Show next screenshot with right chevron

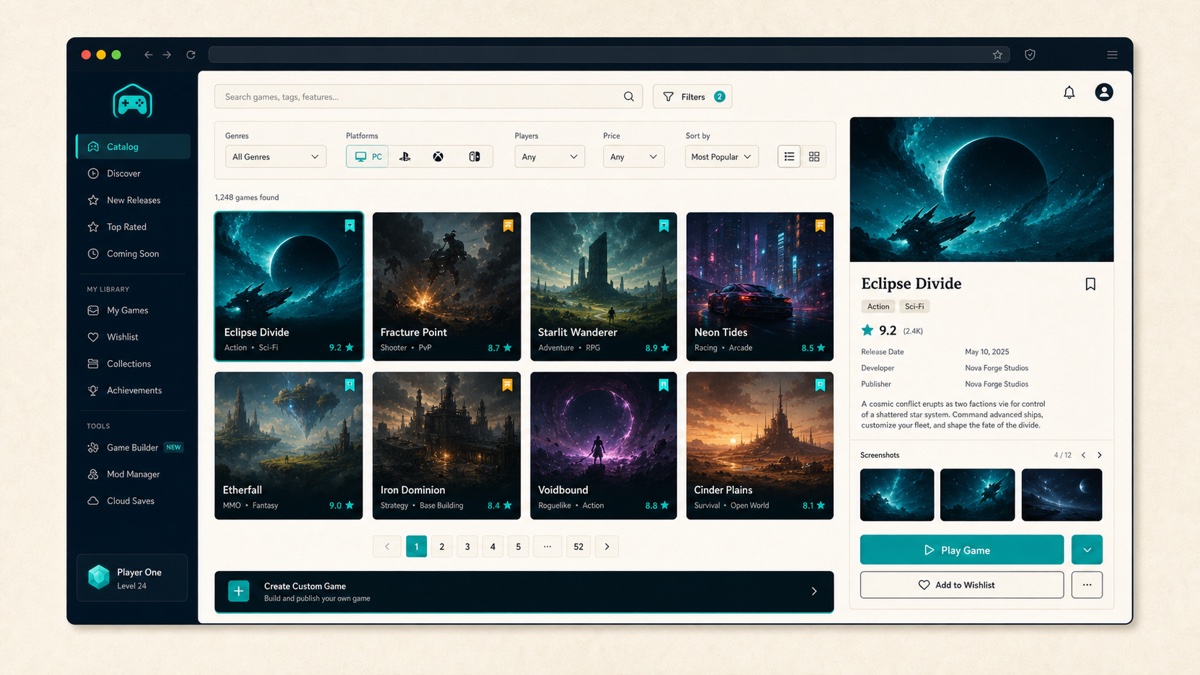[x=1099, y=455]
